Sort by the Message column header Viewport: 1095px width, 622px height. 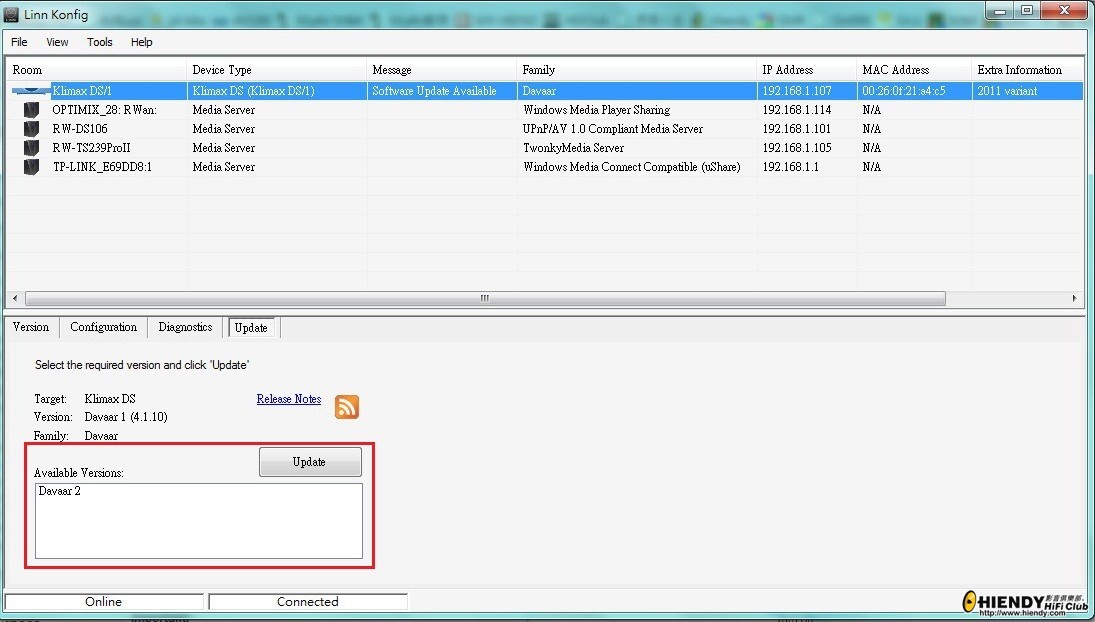[441, 70]
